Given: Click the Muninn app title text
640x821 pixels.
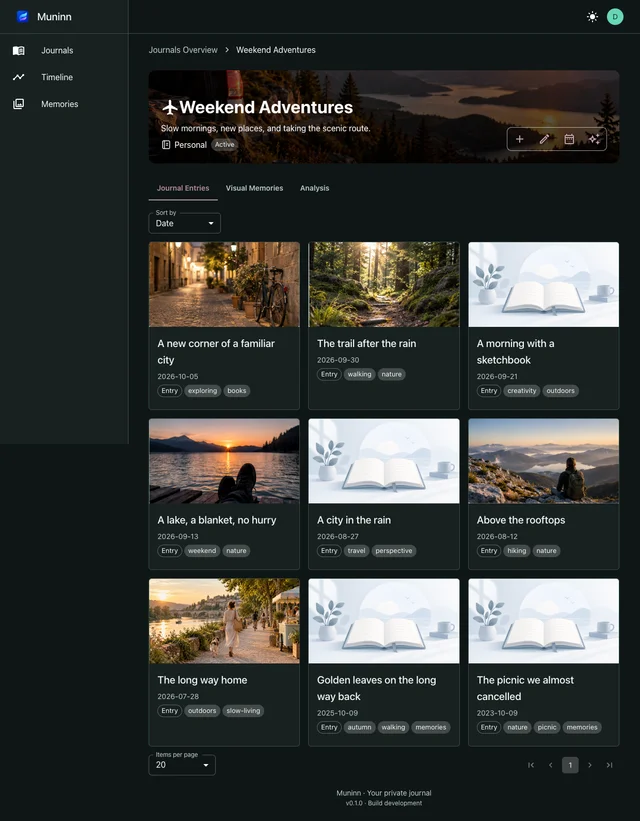Looking at the screenshot, I should click(x=54, y=17).
